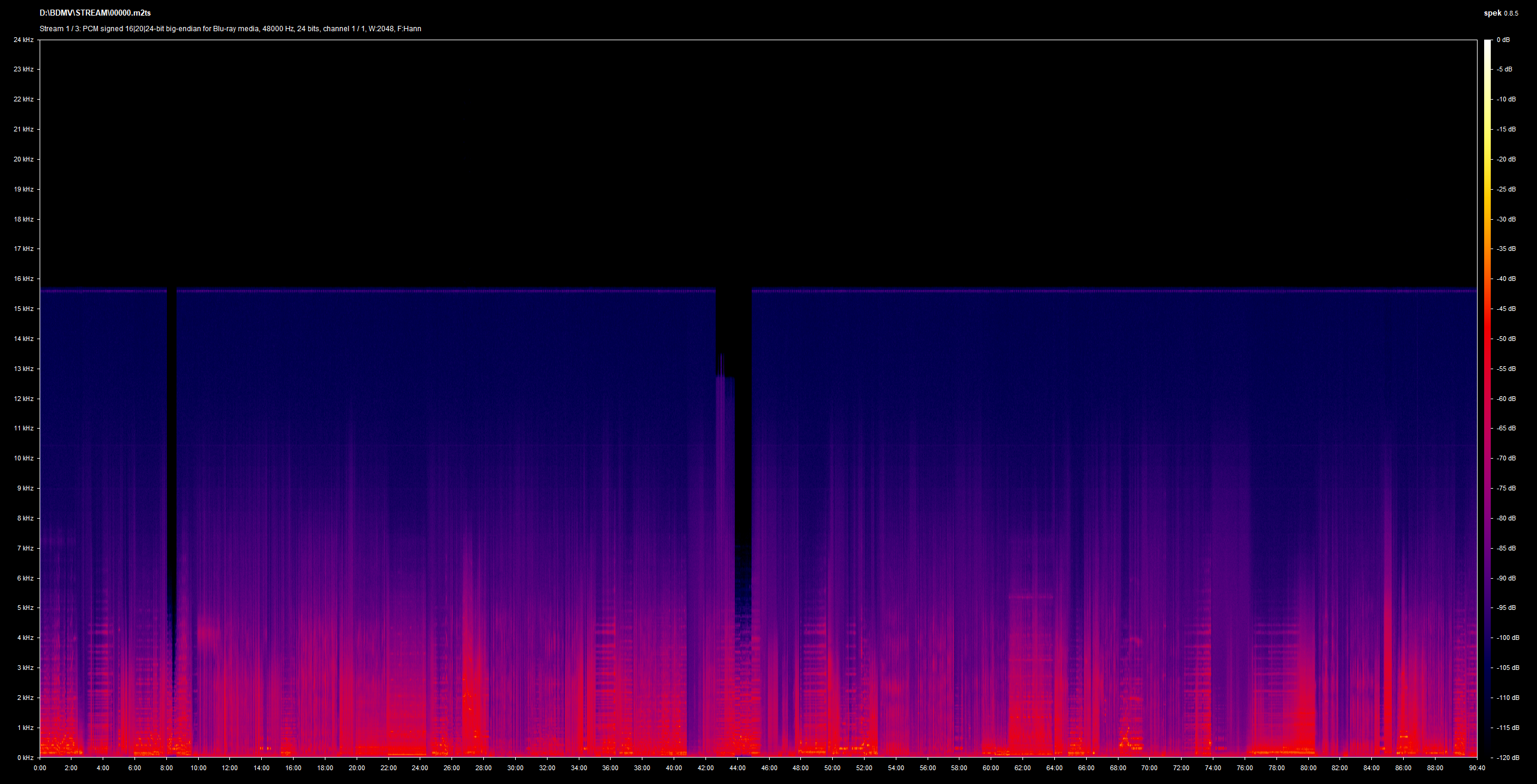
Task: Select the "13 kHz" axis label
Action: pos(23,369)
